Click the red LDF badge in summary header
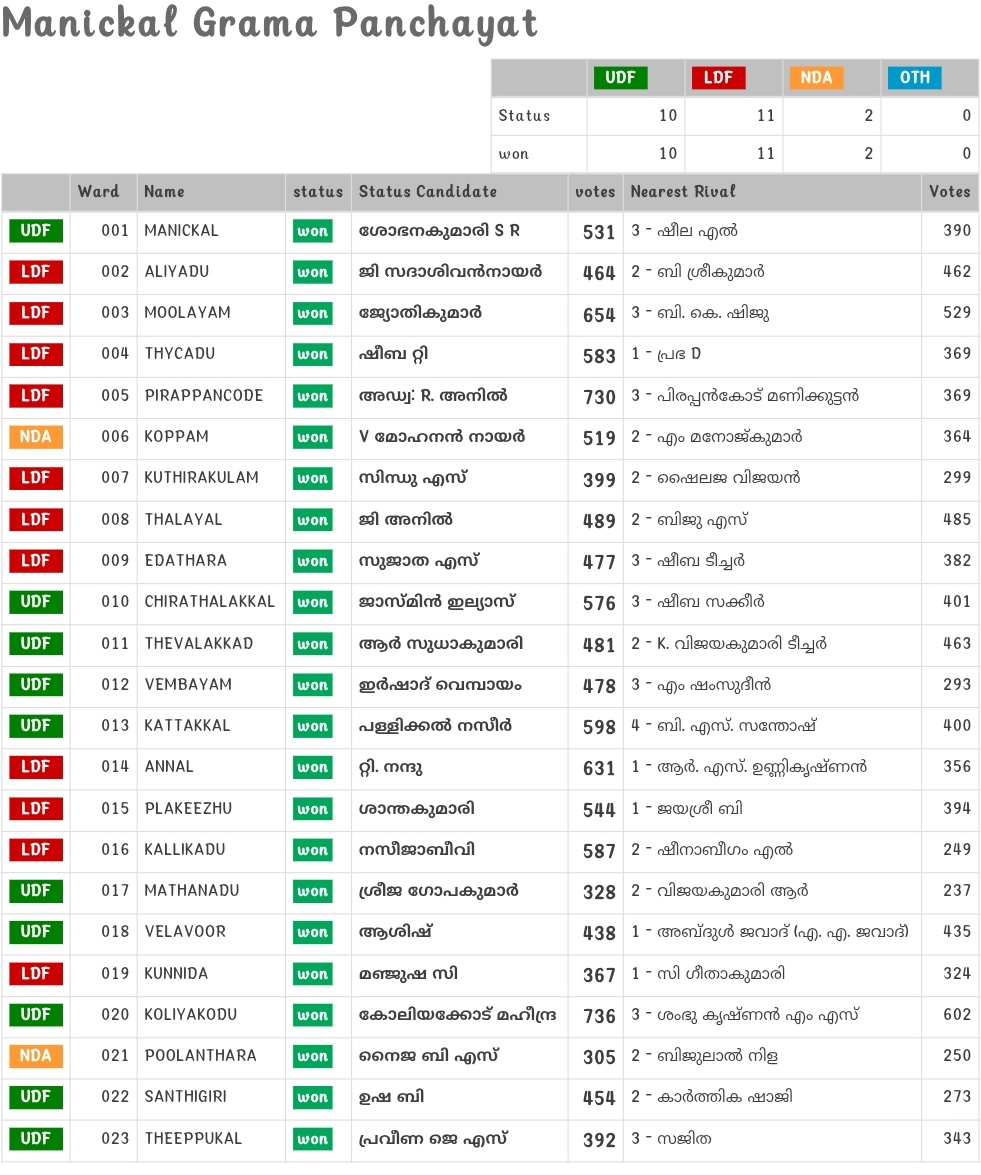The height and width of the screenshot is (1175, 981). (x=718, y=78)
